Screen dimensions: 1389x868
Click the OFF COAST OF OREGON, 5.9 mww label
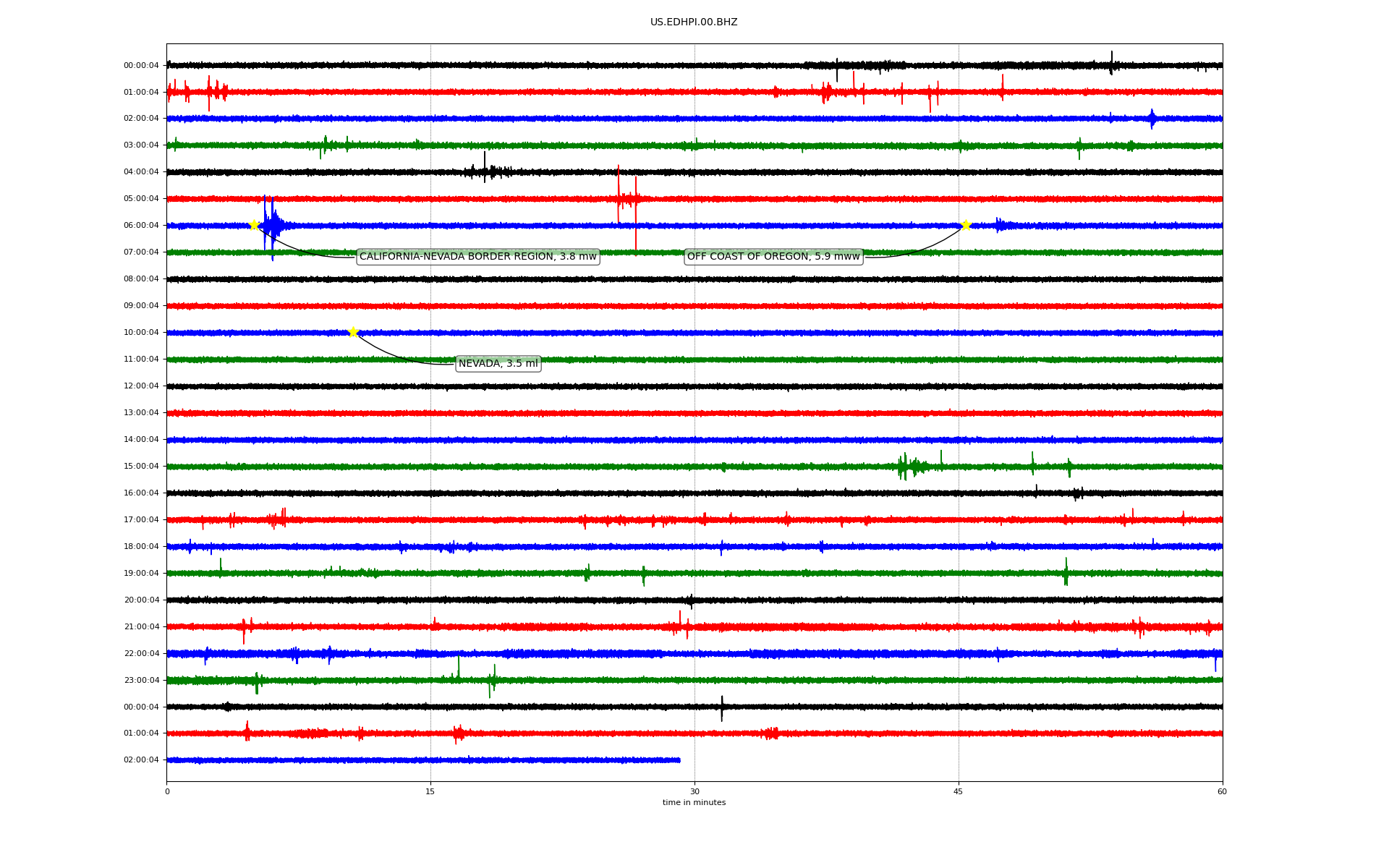773,257
